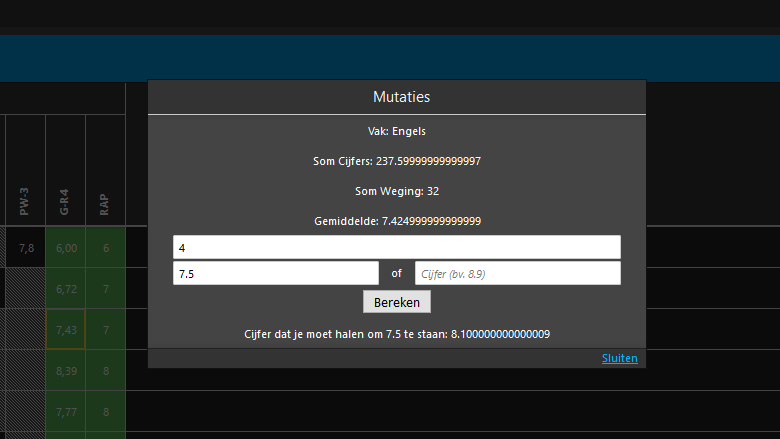Click the required grade result text
780x439 pixels.
(396, 334)
